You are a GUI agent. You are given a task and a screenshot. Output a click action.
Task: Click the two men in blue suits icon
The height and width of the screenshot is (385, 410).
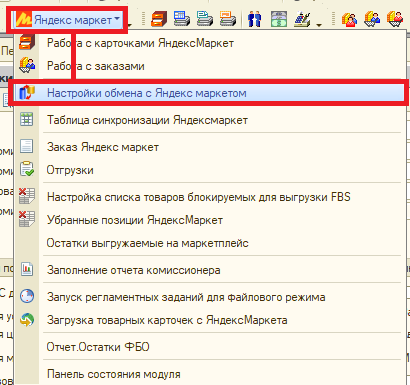[254, 19]
